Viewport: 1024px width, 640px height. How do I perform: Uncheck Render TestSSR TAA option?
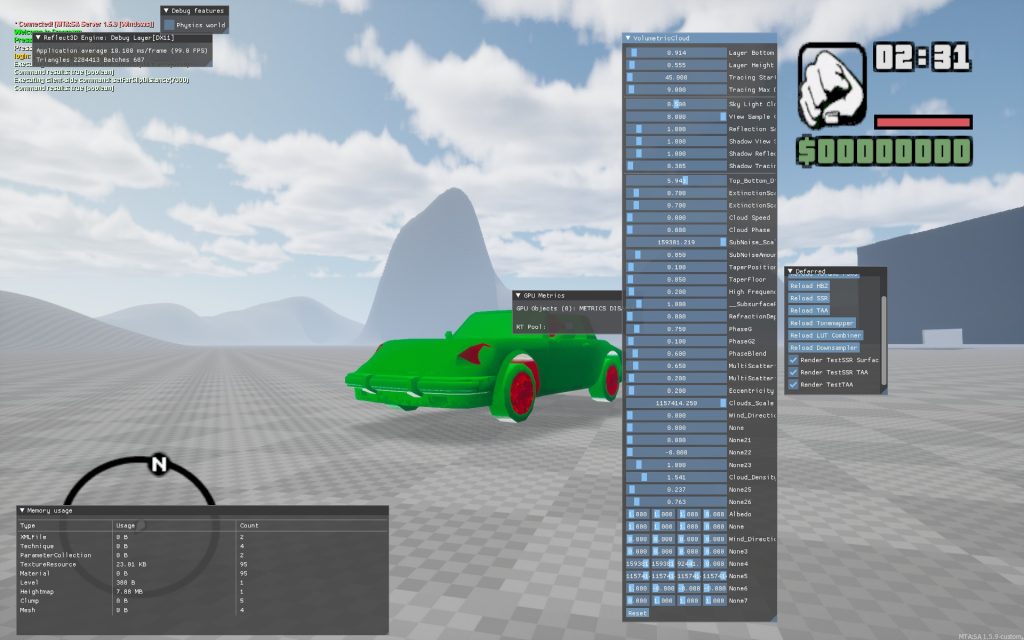tap(794, 372)
